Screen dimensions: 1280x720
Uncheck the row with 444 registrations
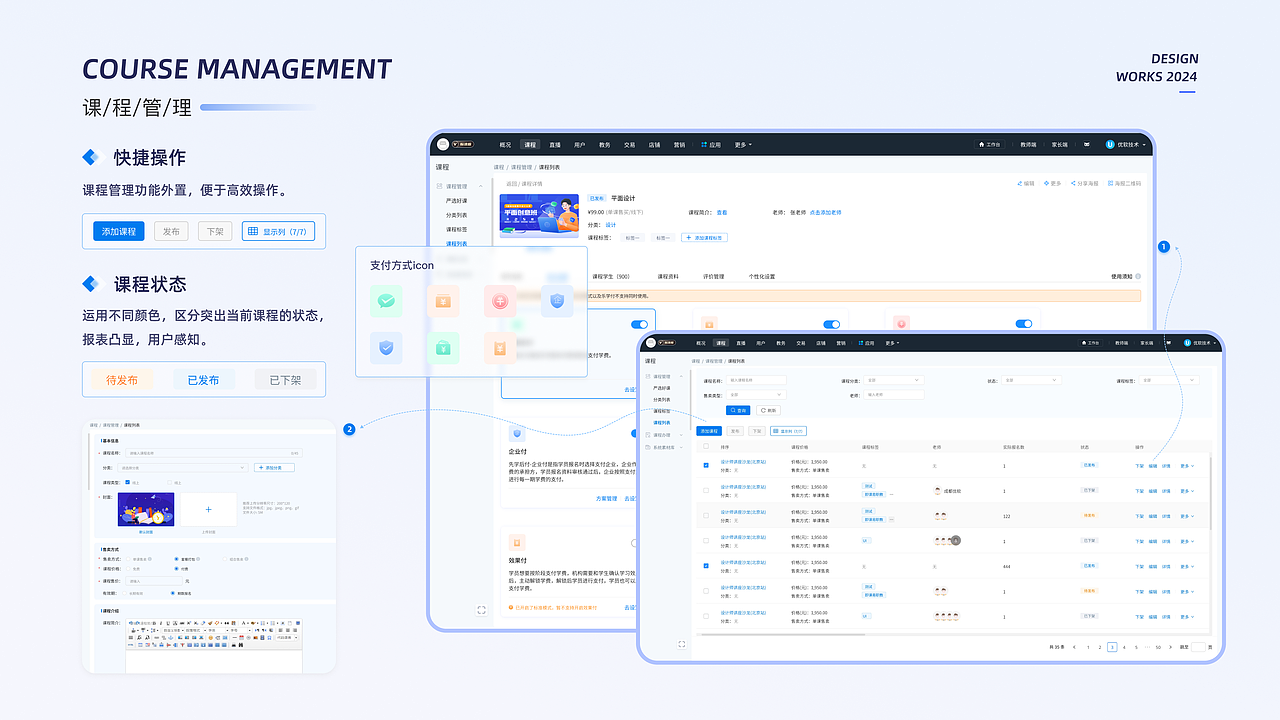coord(706,566)
